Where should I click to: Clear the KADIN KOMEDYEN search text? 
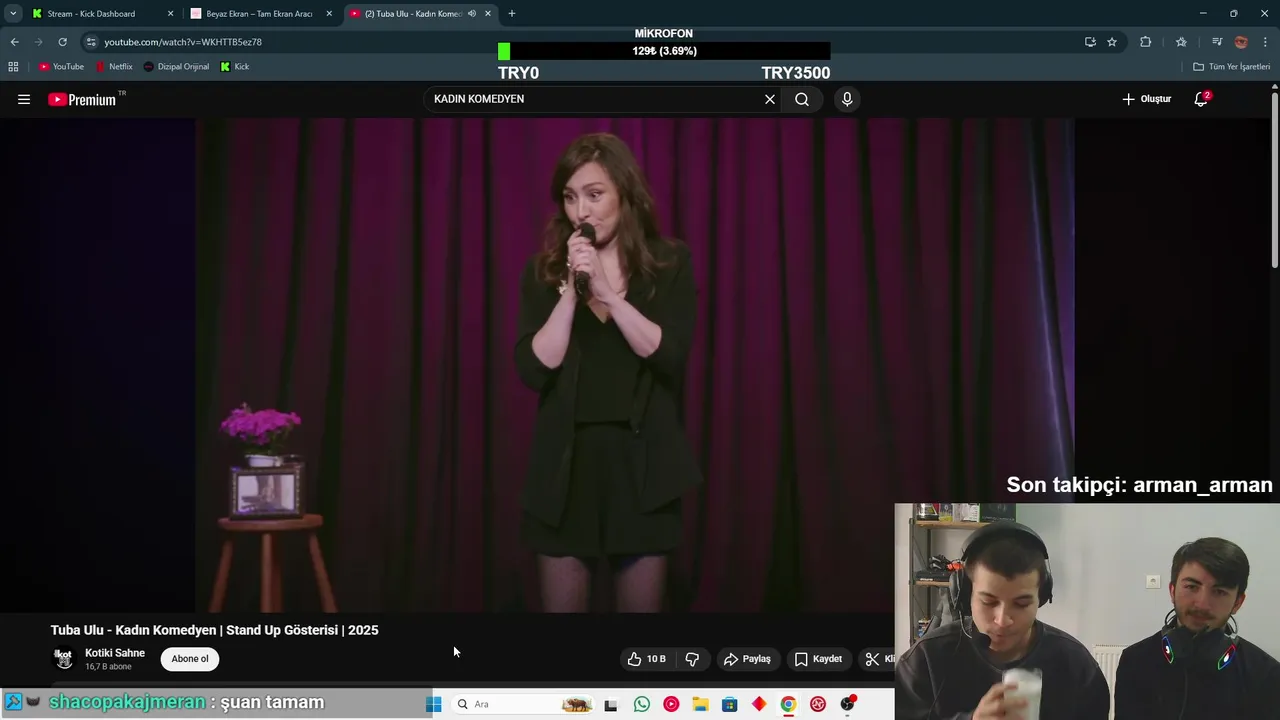(770, 99)
